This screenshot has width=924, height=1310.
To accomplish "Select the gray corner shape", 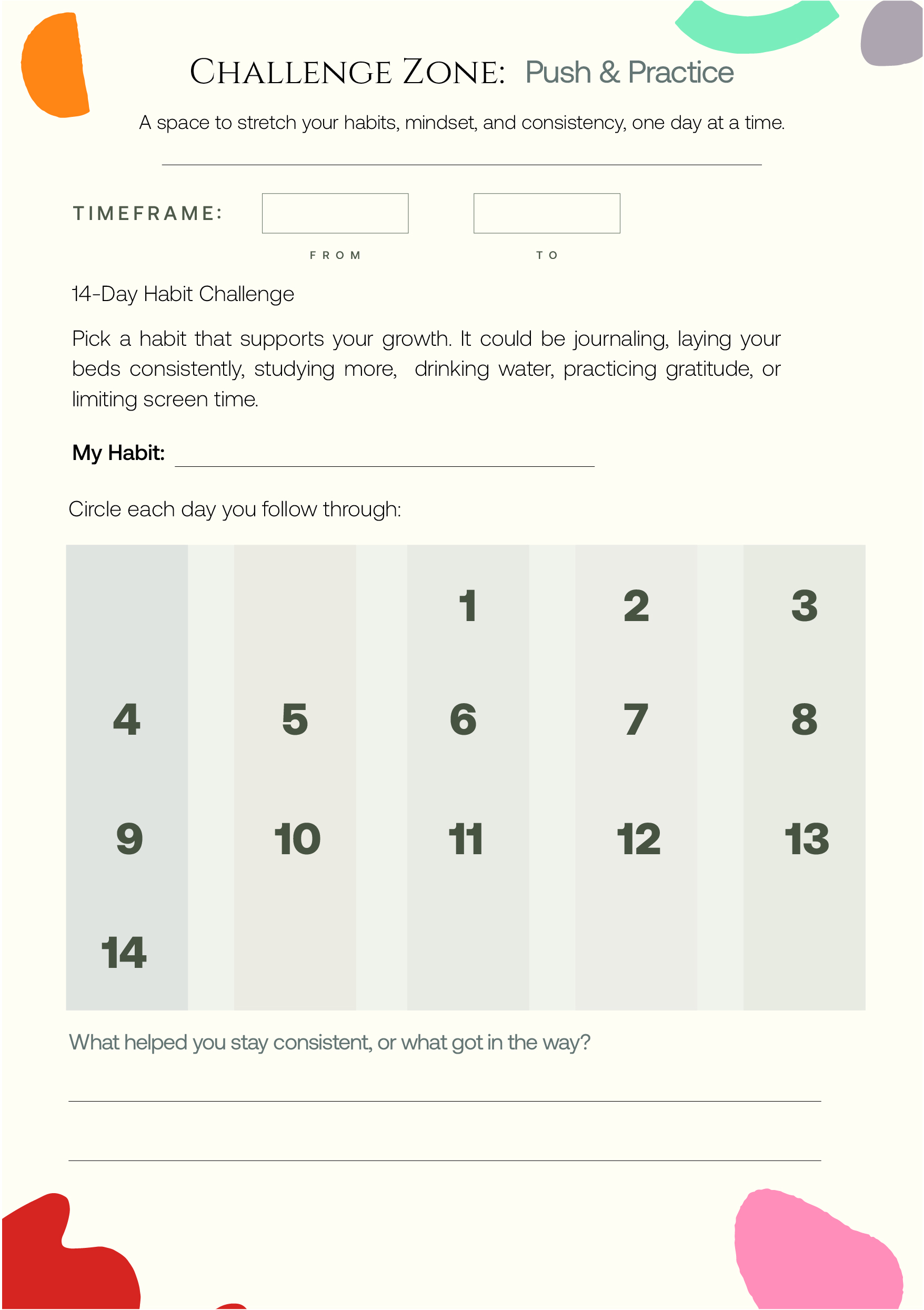I will click(x=891, y=34).
